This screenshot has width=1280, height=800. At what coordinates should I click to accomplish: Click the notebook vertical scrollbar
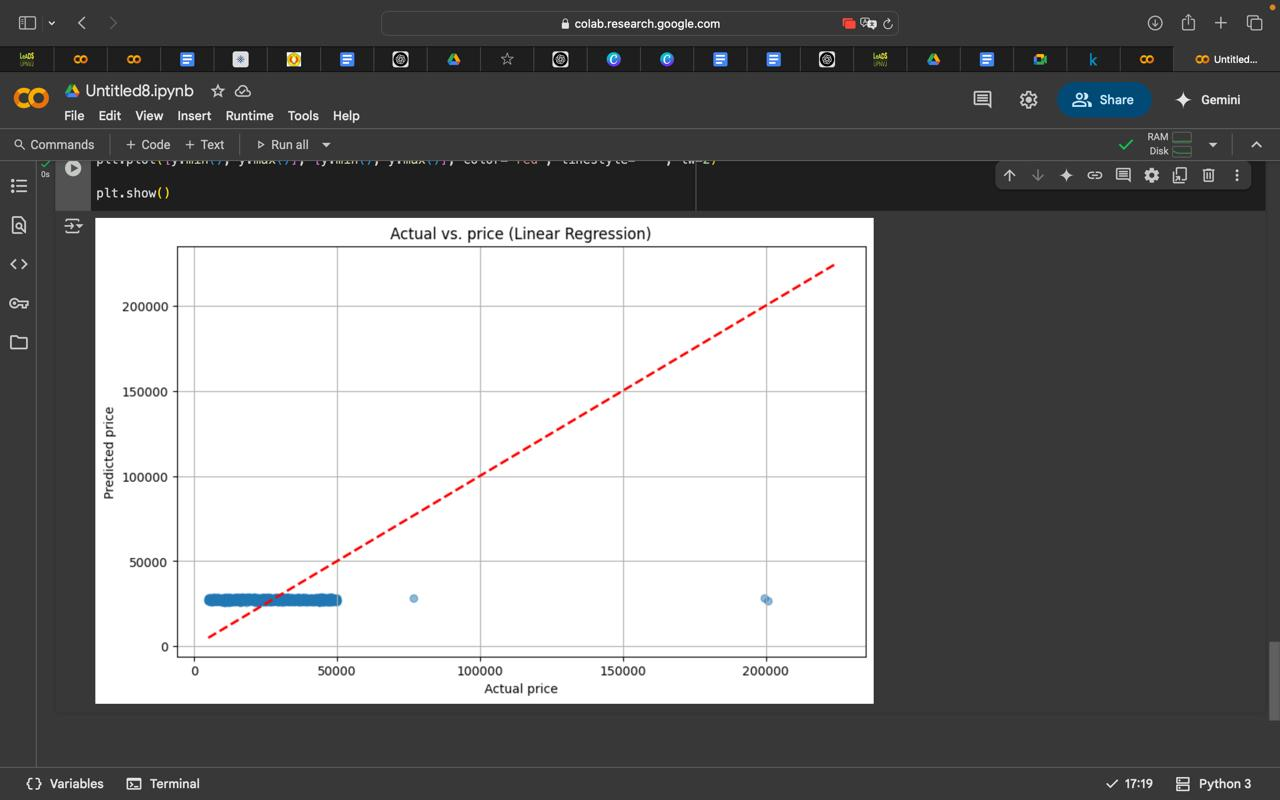click(x=1273, y=680)
